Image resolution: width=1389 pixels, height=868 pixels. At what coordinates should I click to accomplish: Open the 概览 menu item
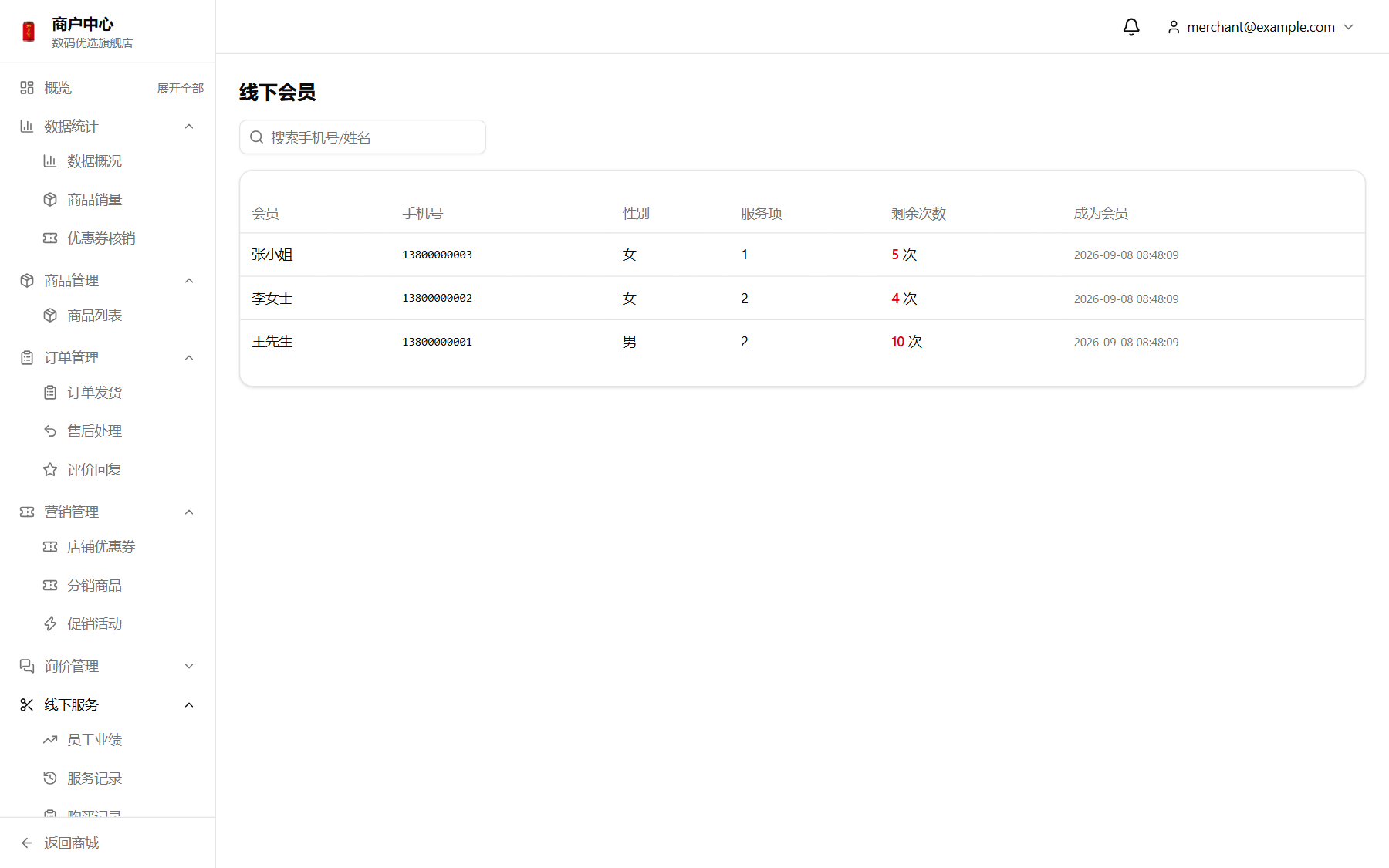click(x=58, y=88)
